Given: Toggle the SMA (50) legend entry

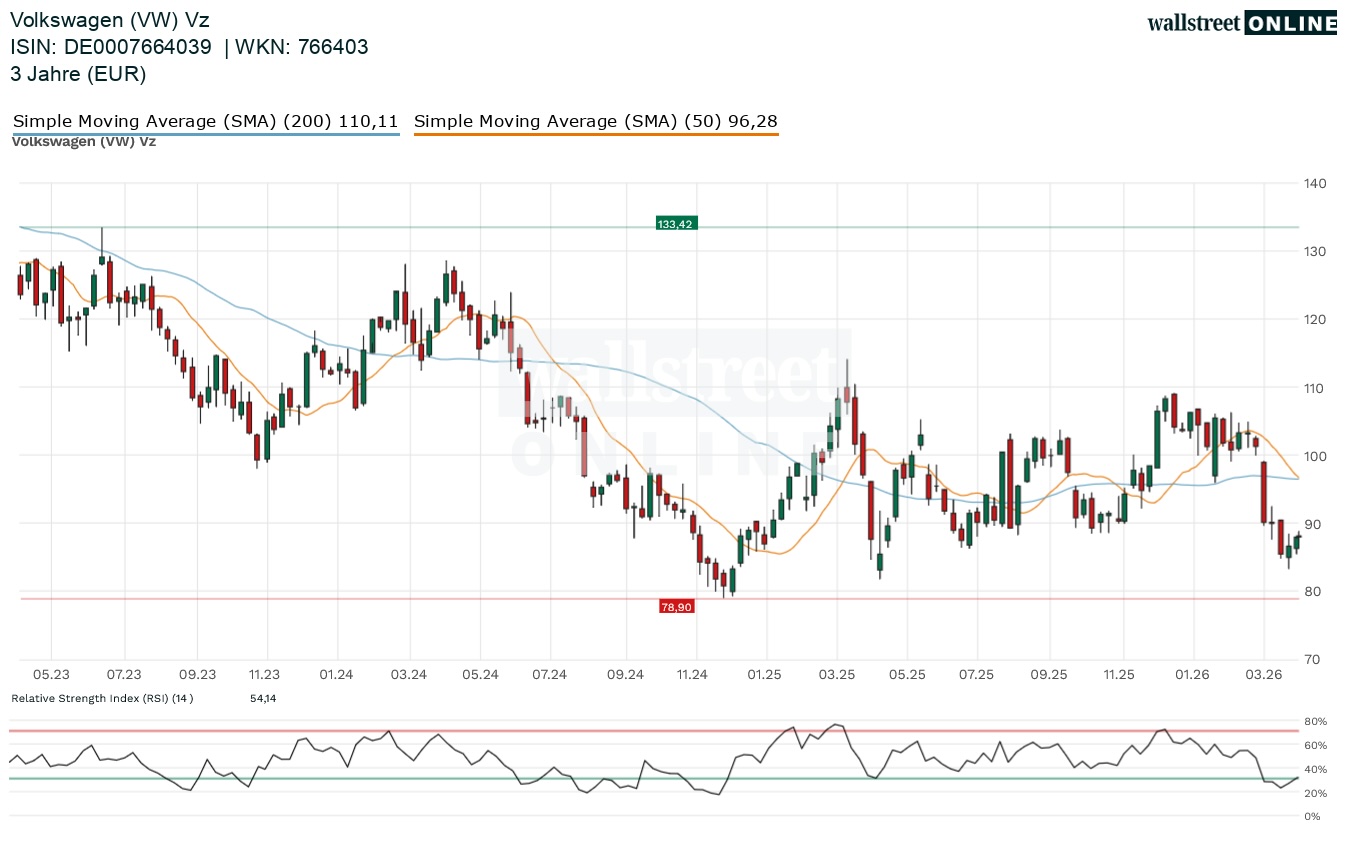Looking at the screenshot, I should pyautogui.click(x=595, y=122).
